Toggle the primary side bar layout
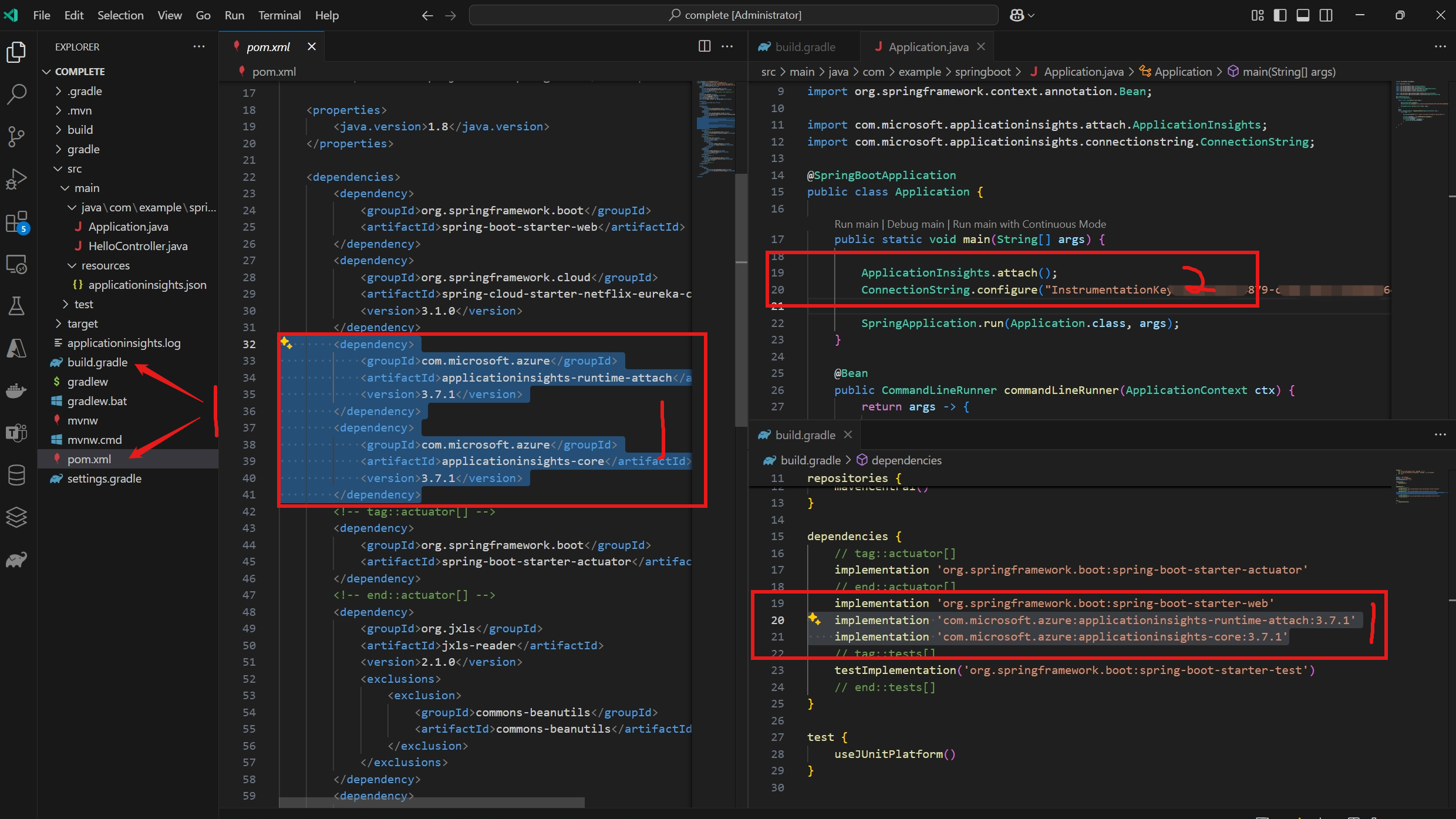1456x819 pixels. click(1280, 15)
